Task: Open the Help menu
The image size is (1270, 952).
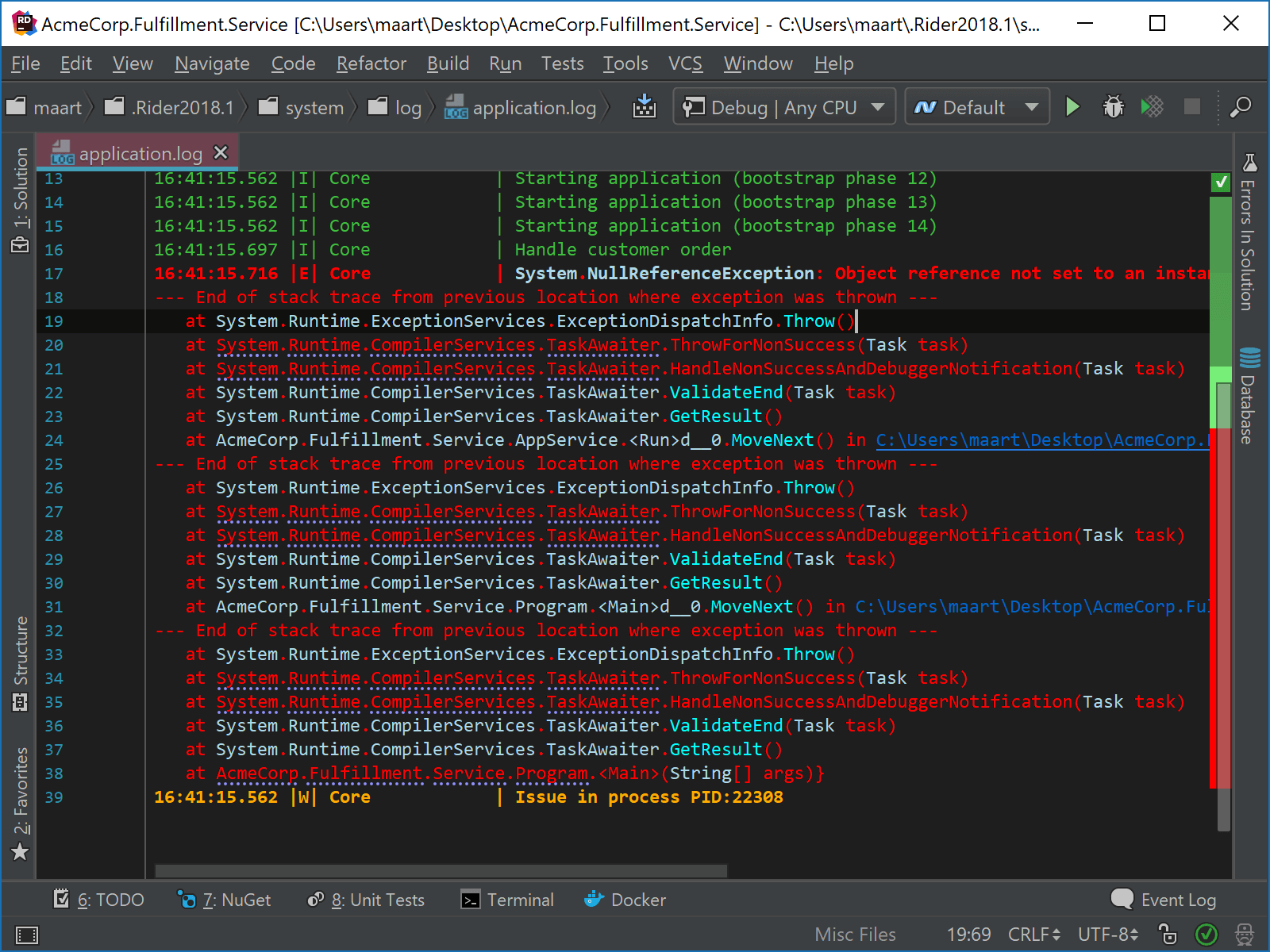Action: pyautogui.click(x=833, y=63)
